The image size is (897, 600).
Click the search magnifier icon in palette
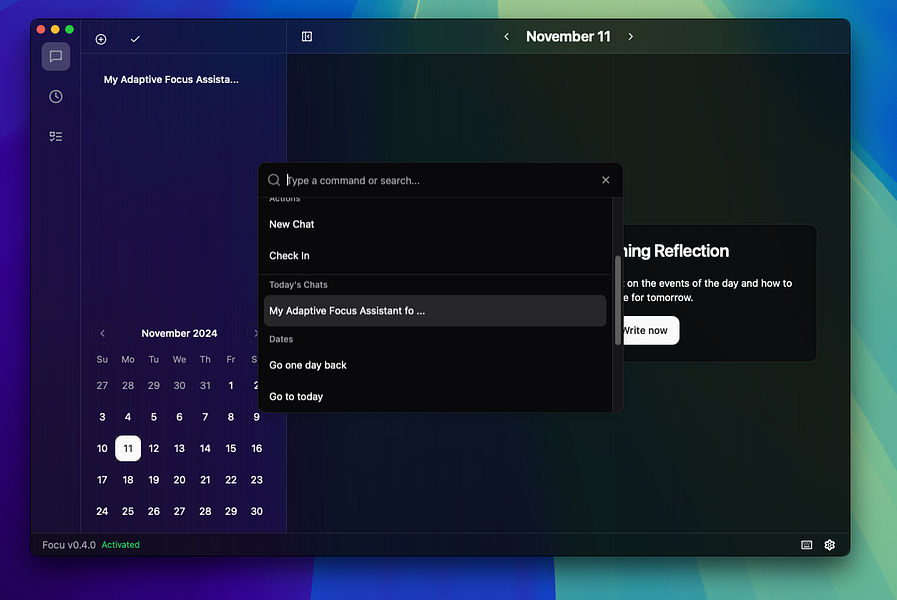pos(274,180)
